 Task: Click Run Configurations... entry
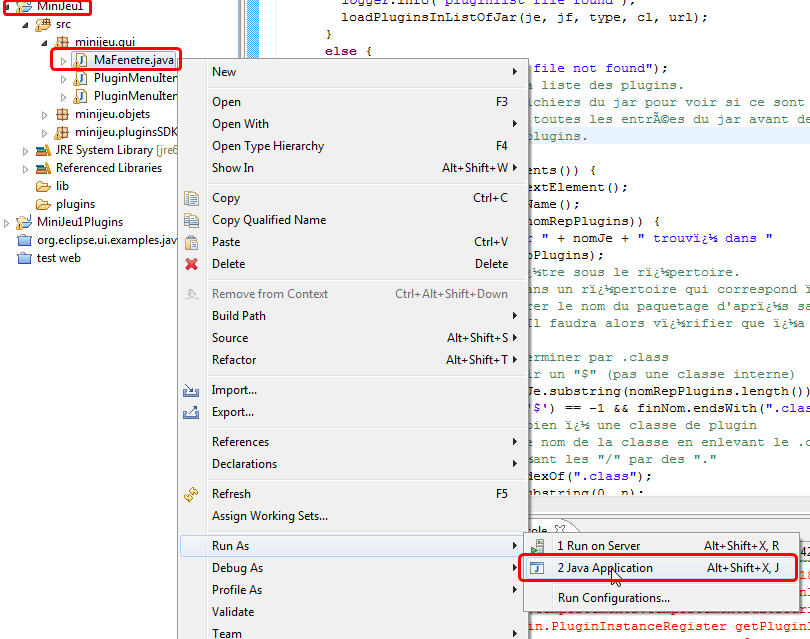[x=613, y=598]
